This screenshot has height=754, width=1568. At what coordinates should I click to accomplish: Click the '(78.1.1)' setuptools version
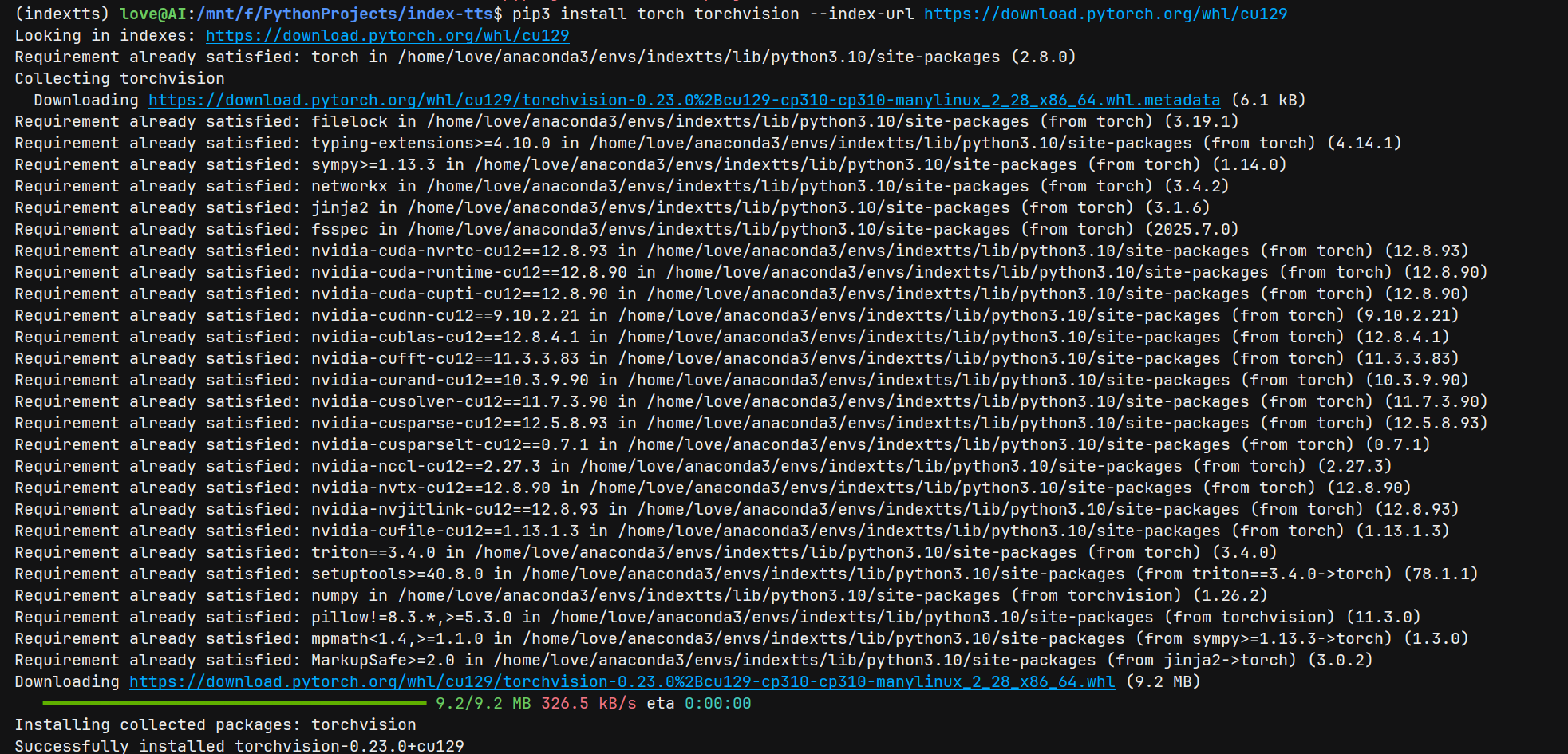[1441, 574]
